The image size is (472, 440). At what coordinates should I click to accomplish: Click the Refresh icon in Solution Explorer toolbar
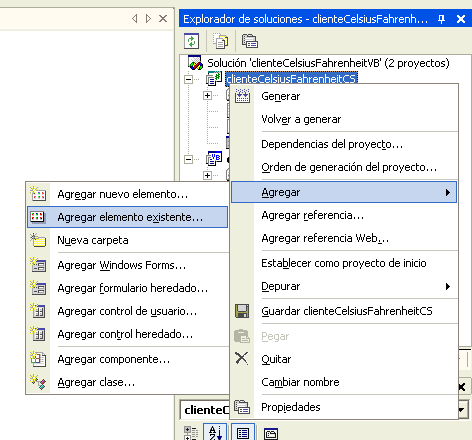click(x=191, y=41)
